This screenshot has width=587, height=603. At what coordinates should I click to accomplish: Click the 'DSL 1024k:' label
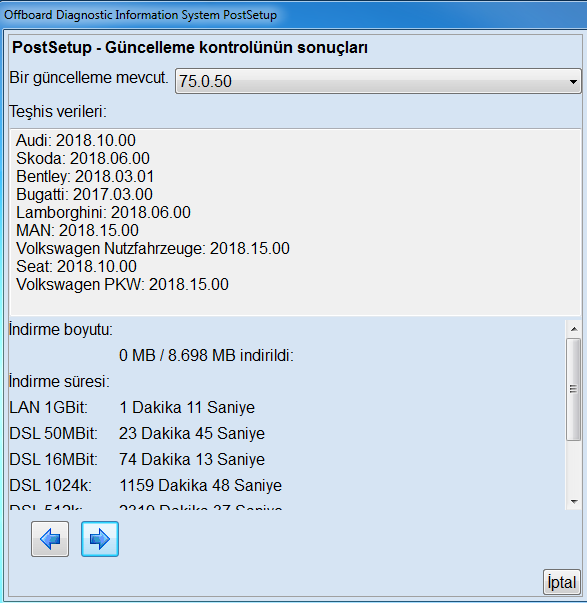[50, 485]
